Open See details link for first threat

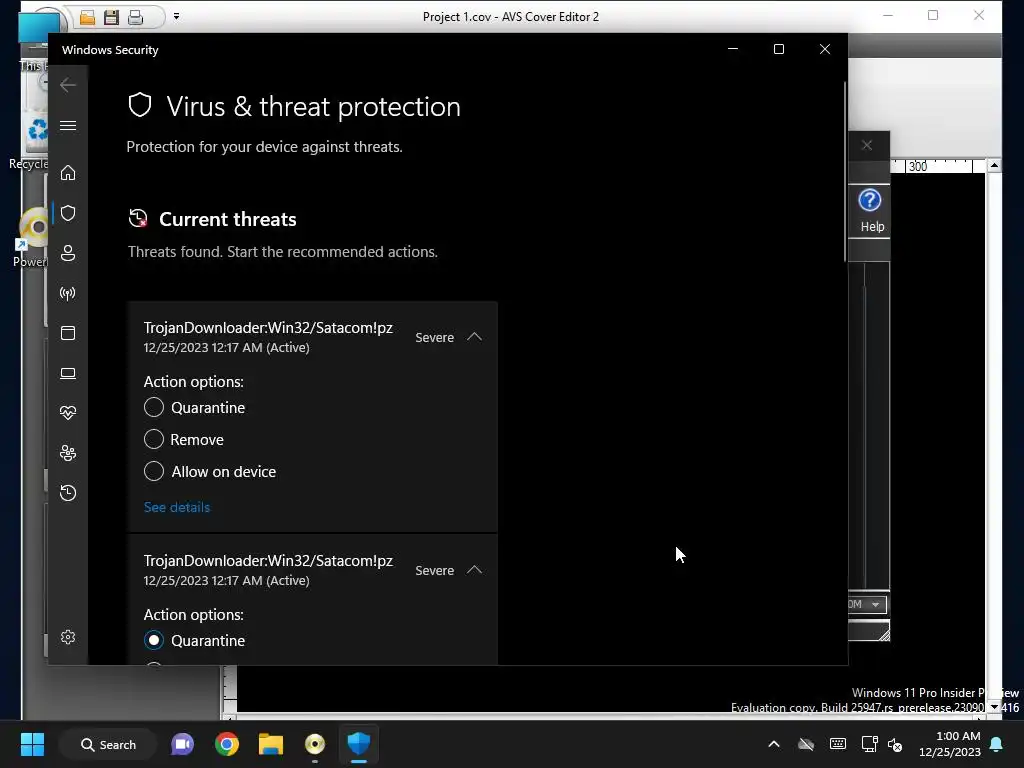pyautogui.click(x=177, y=507)
